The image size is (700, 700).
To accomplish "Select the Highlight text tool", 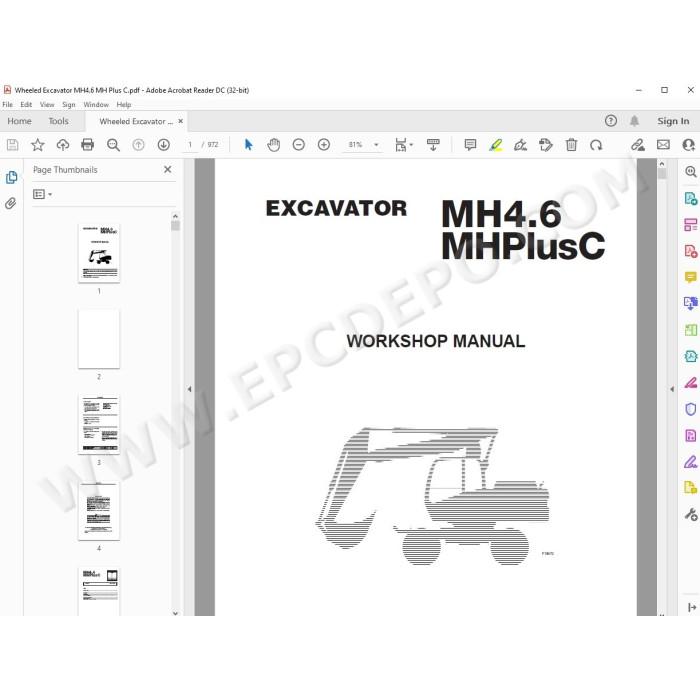I will point(496,145).
